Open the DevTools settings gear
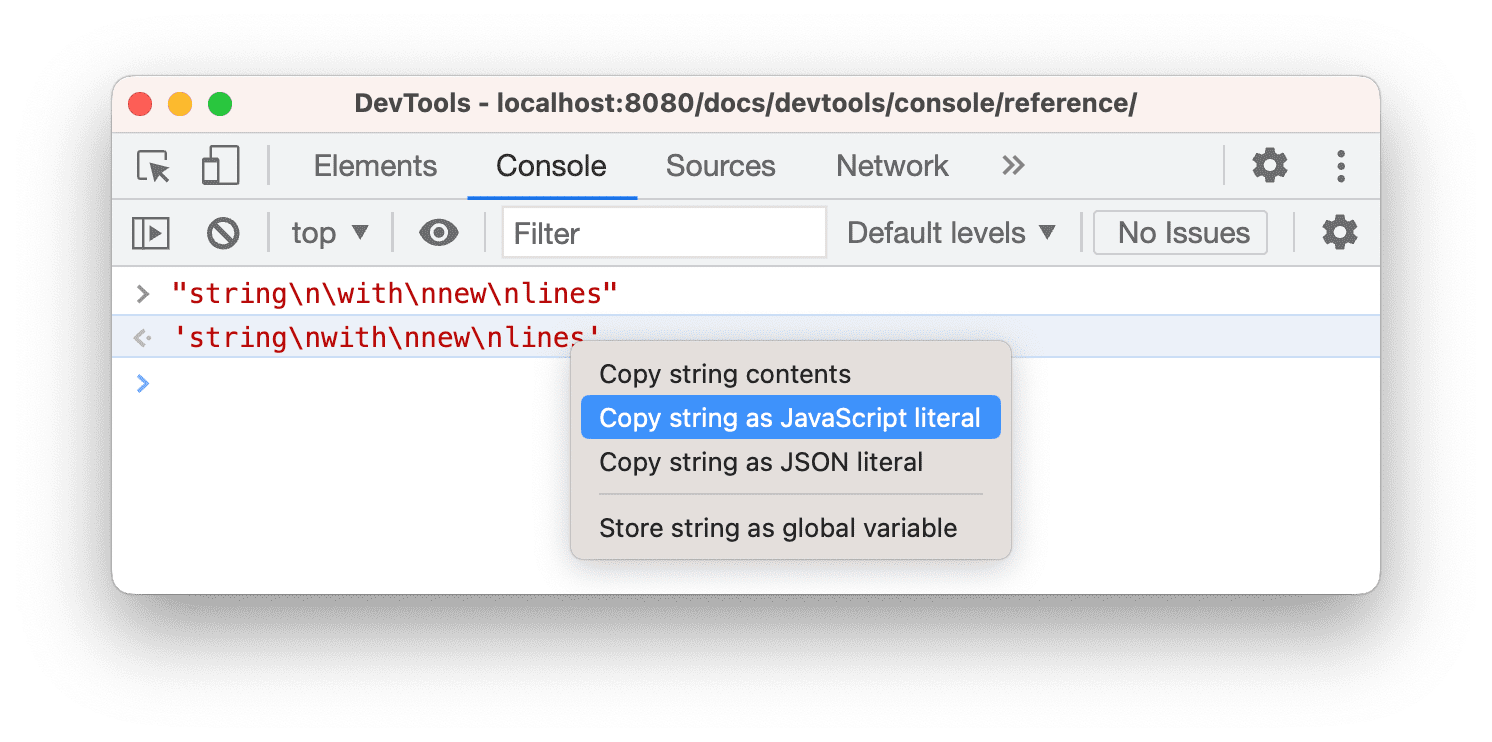1492x742 pixels. pos(1269,166)
